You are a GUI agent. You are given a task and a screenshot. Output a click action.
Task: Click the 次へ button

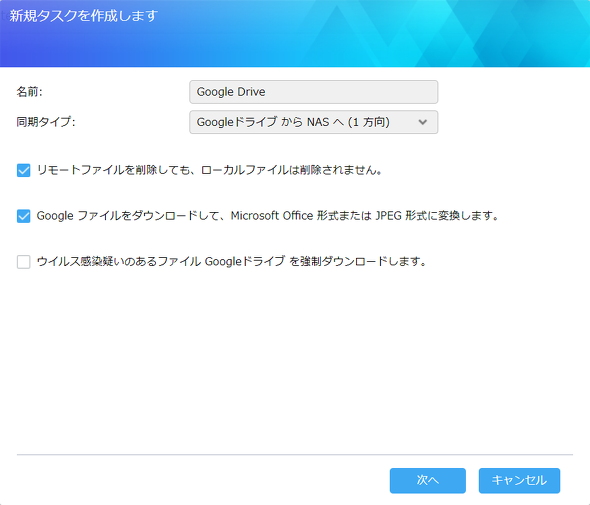click(x=427, y=480)
